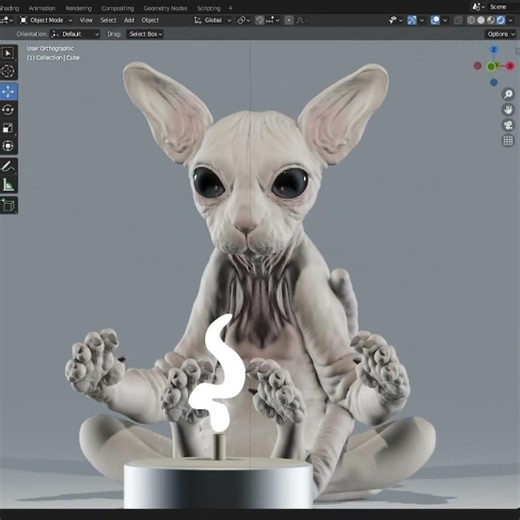Click the Collection | Cube label

53,58
